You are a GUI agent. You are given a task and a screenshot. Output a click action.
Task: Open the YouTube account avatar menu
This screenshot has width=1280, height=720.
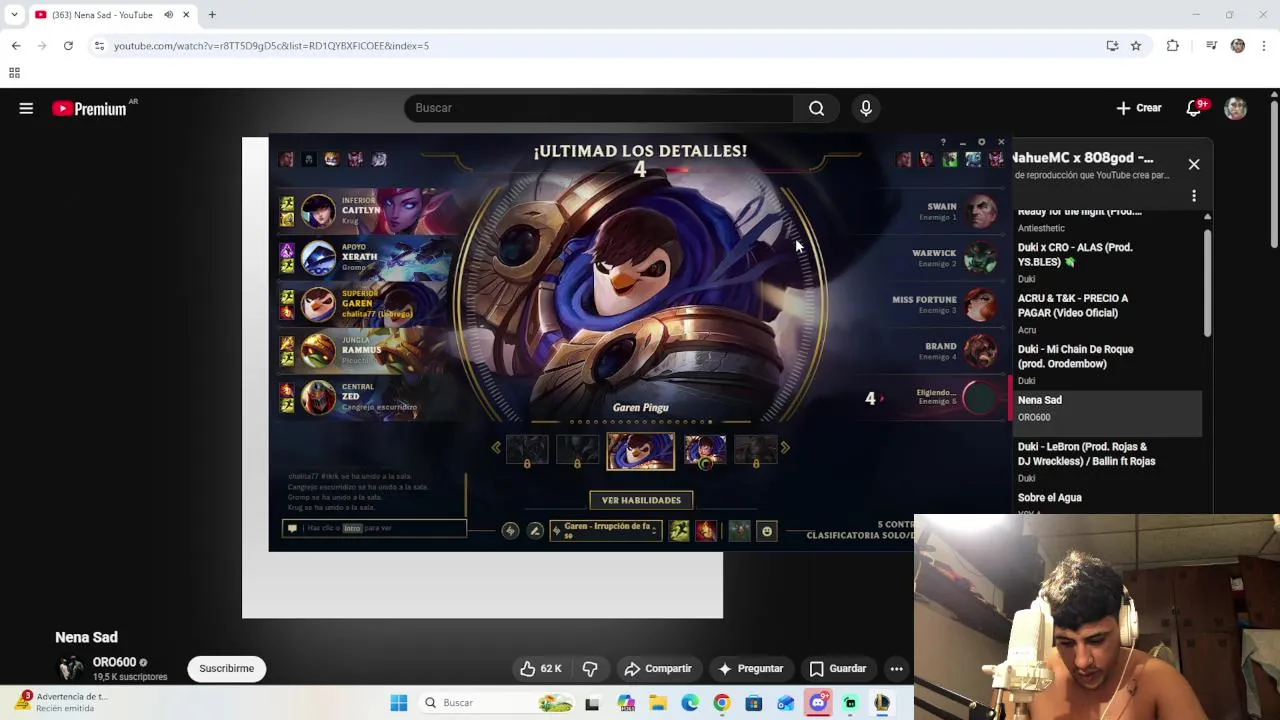[x=1236, y=108]
